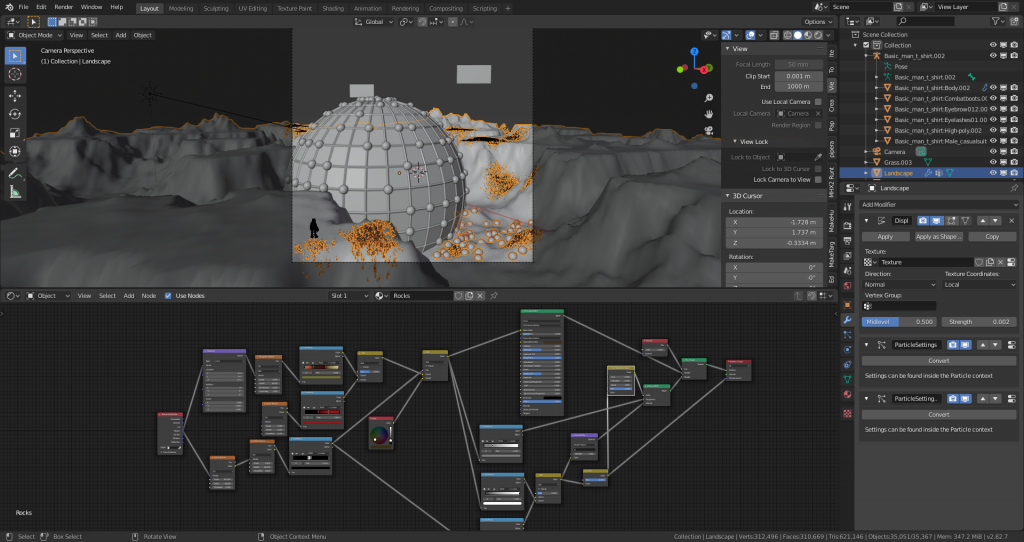The height and width of the screenshot is (542, 1024).
Task: Open the Modifiers wrench properties tab
Action: pos(847,319)
